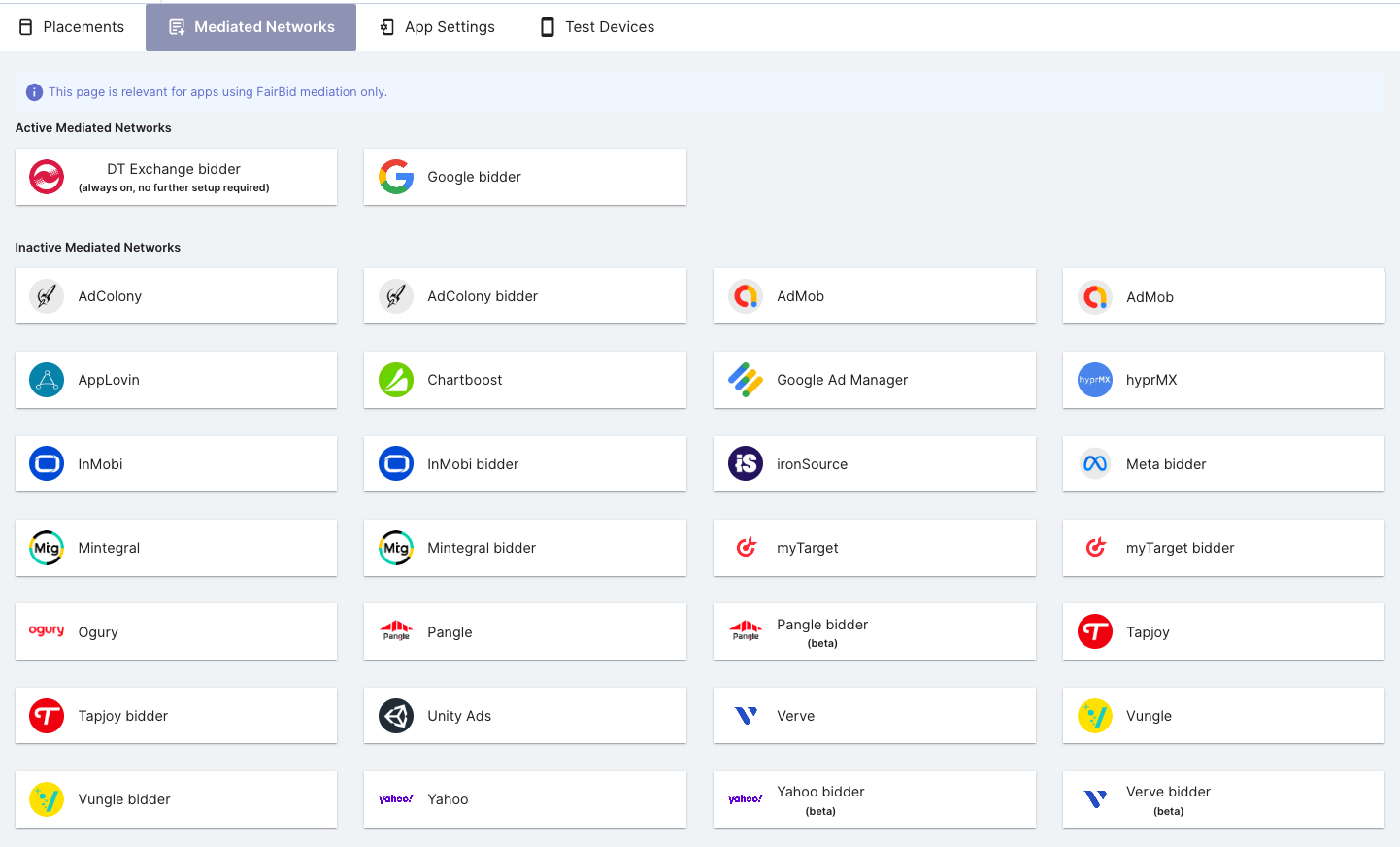Click the myTarget logo (non-bidder)
The image size is (1400, 847).
(746, 548)
